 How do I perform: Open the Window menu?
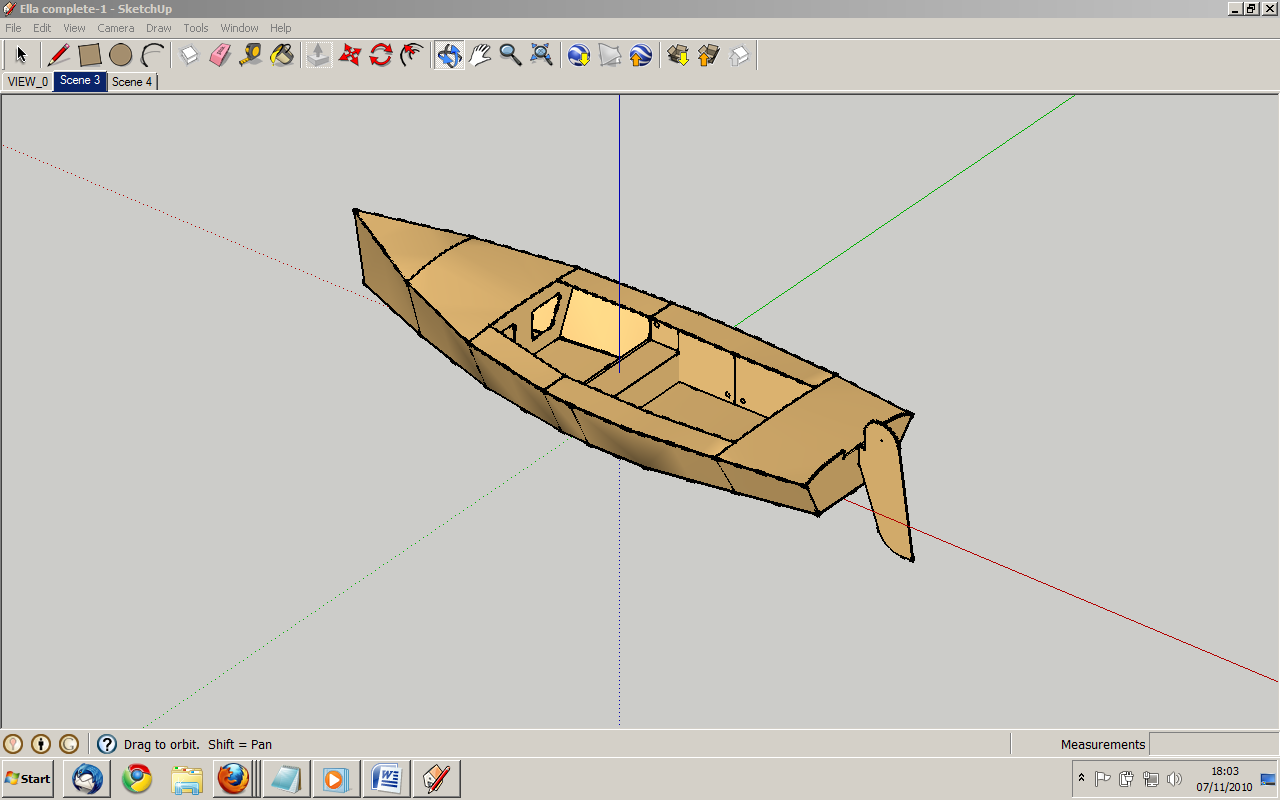(239, 27)
